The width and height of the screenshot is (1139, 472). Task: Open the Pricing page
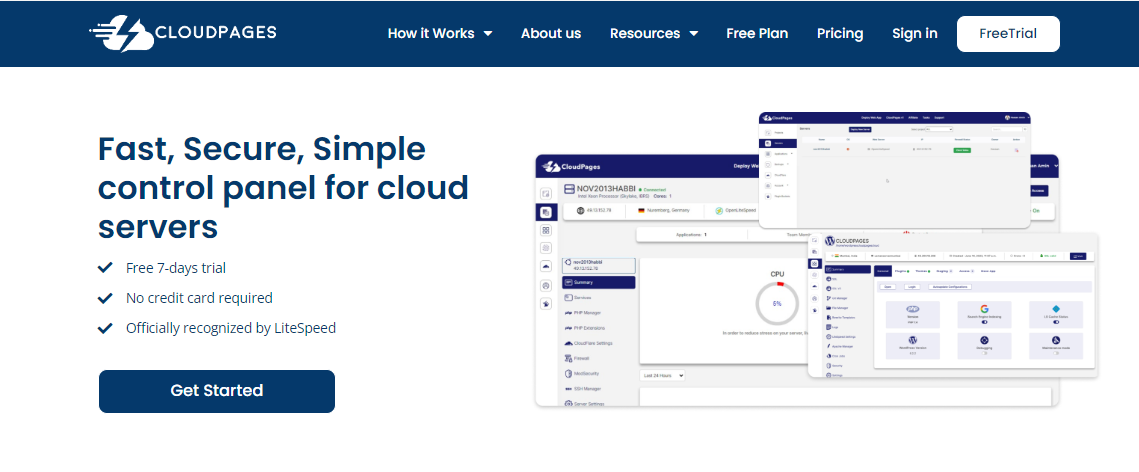[840, 33]
